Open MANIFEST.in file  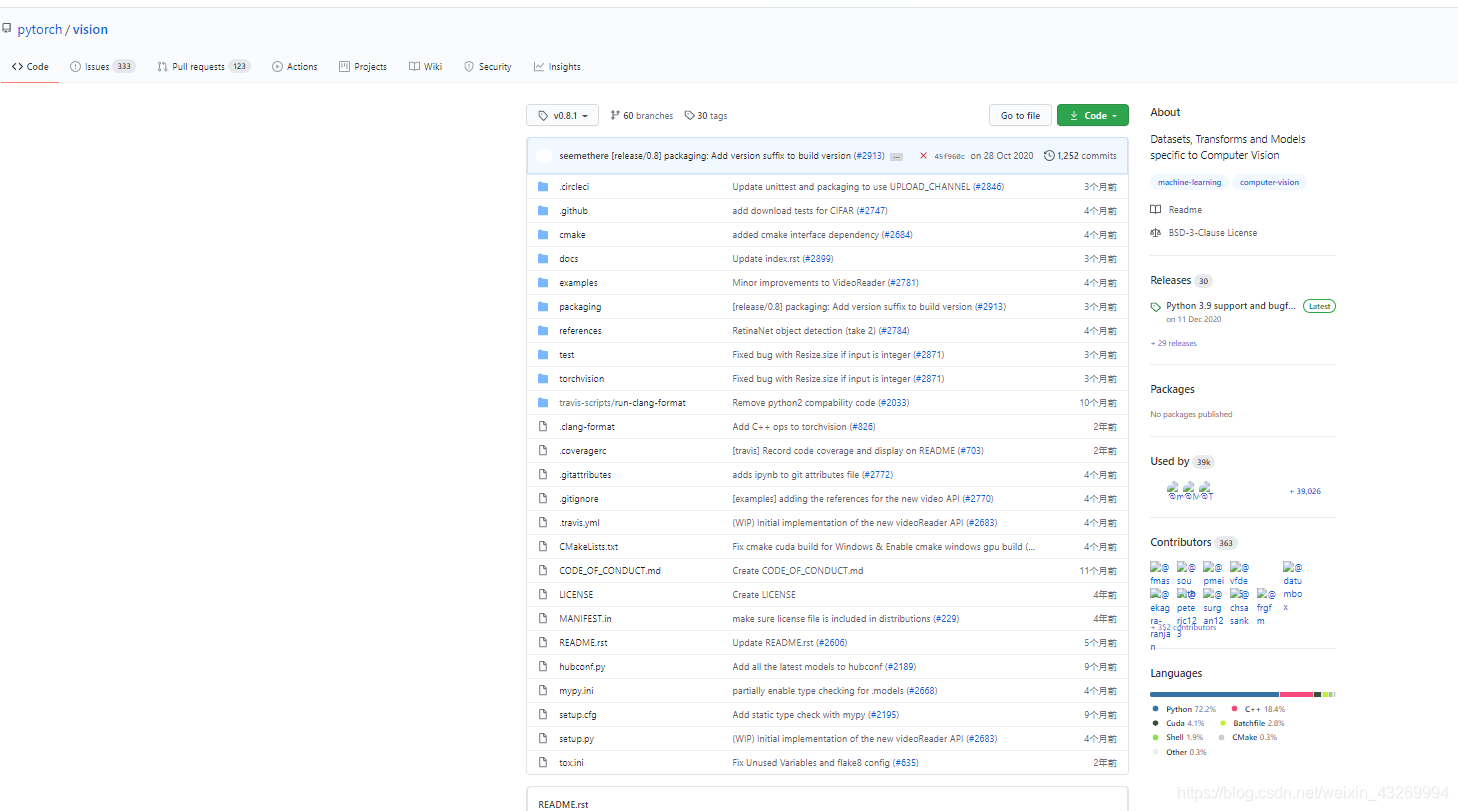[x=585, y=619]
